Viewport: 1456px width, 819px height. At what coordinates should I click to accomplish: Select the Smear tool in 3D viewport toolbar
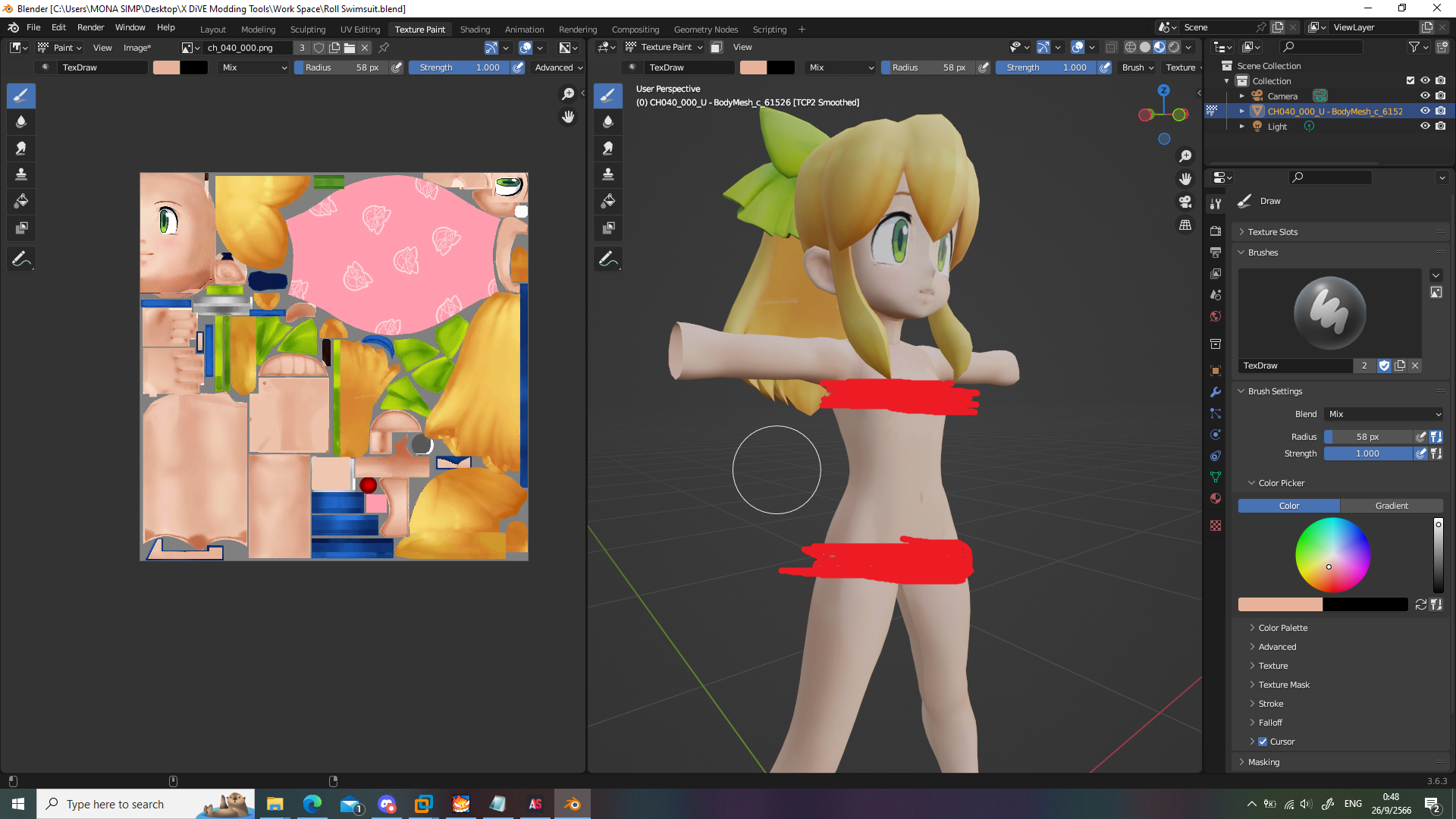(608, 149)
